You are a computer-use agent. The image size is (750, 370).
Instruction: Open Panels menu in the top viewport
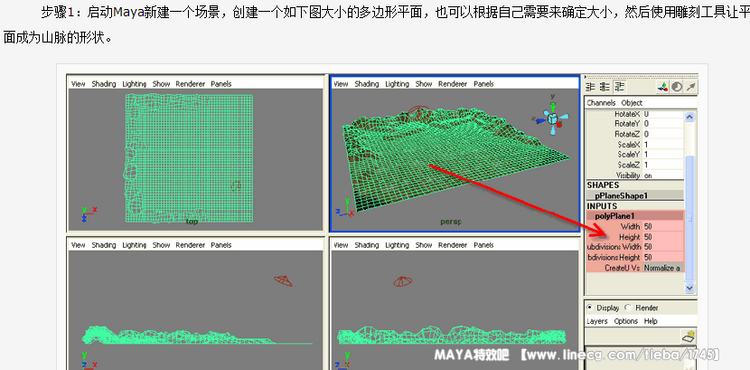[221, 84]
